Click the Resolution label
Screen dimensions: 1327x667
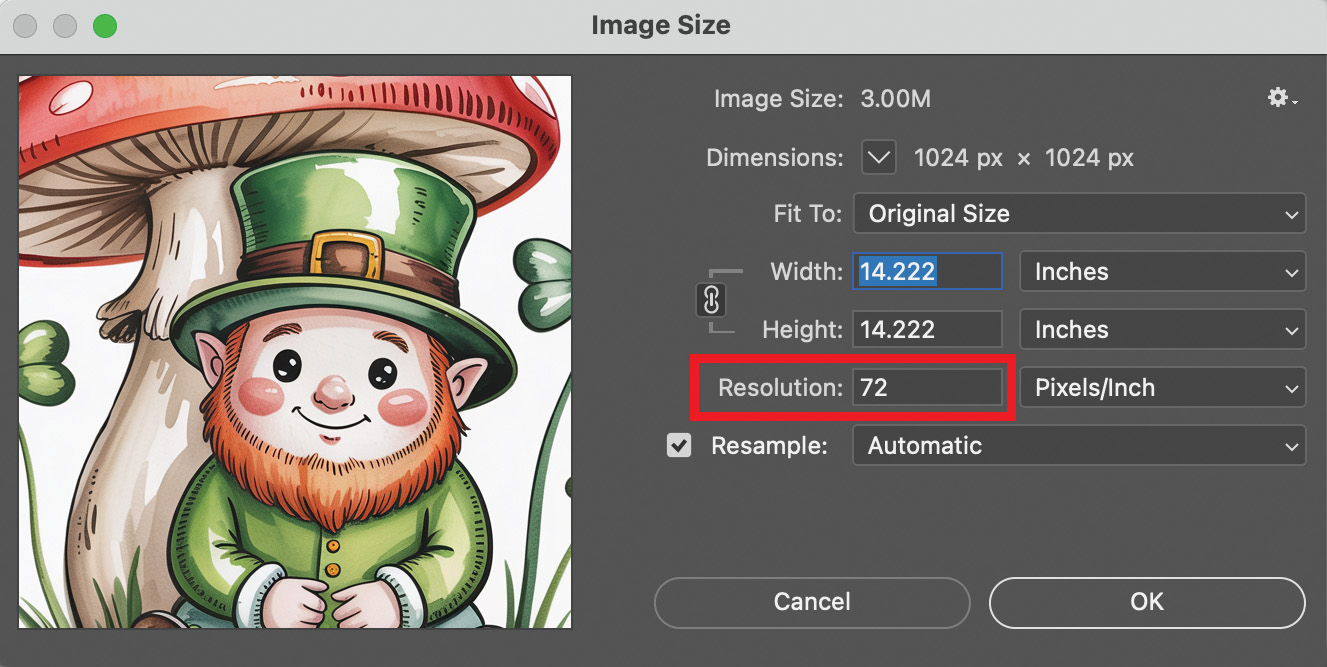click(x=780, y=388)
